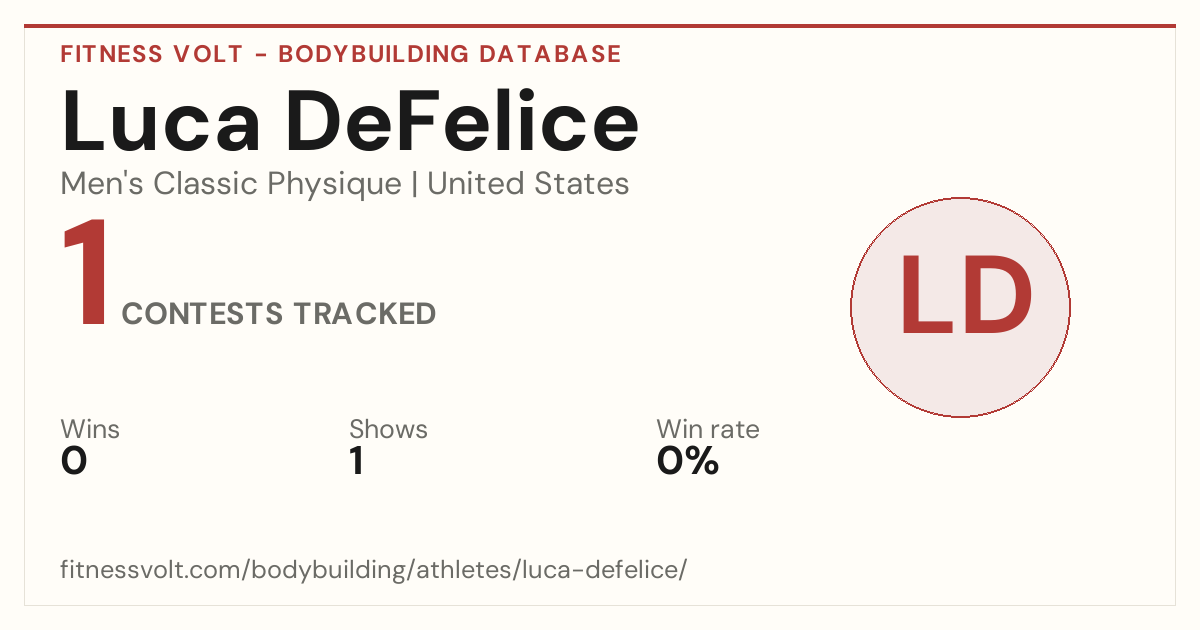Click the word DeFelice in title
The height and width of the screenshot is (630, 1200).
462,122
